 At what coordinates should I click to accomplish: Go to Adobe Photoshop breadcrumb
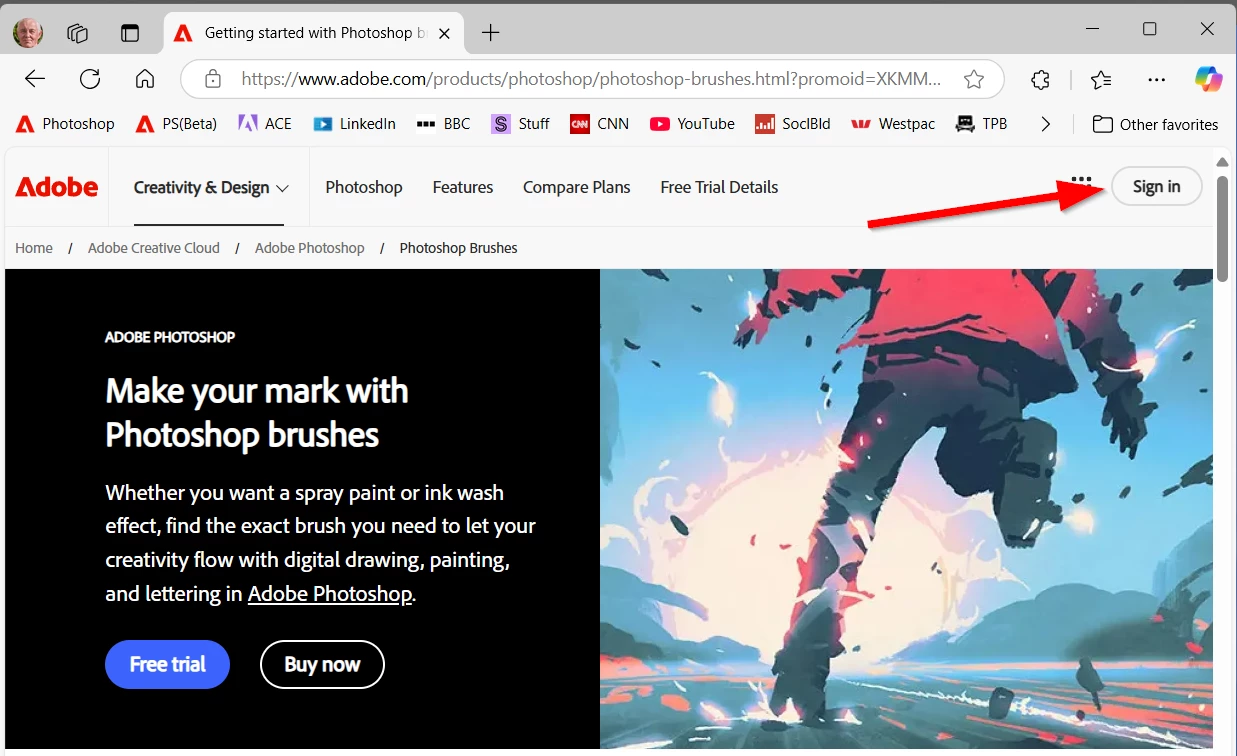click(x=310, y=248)
